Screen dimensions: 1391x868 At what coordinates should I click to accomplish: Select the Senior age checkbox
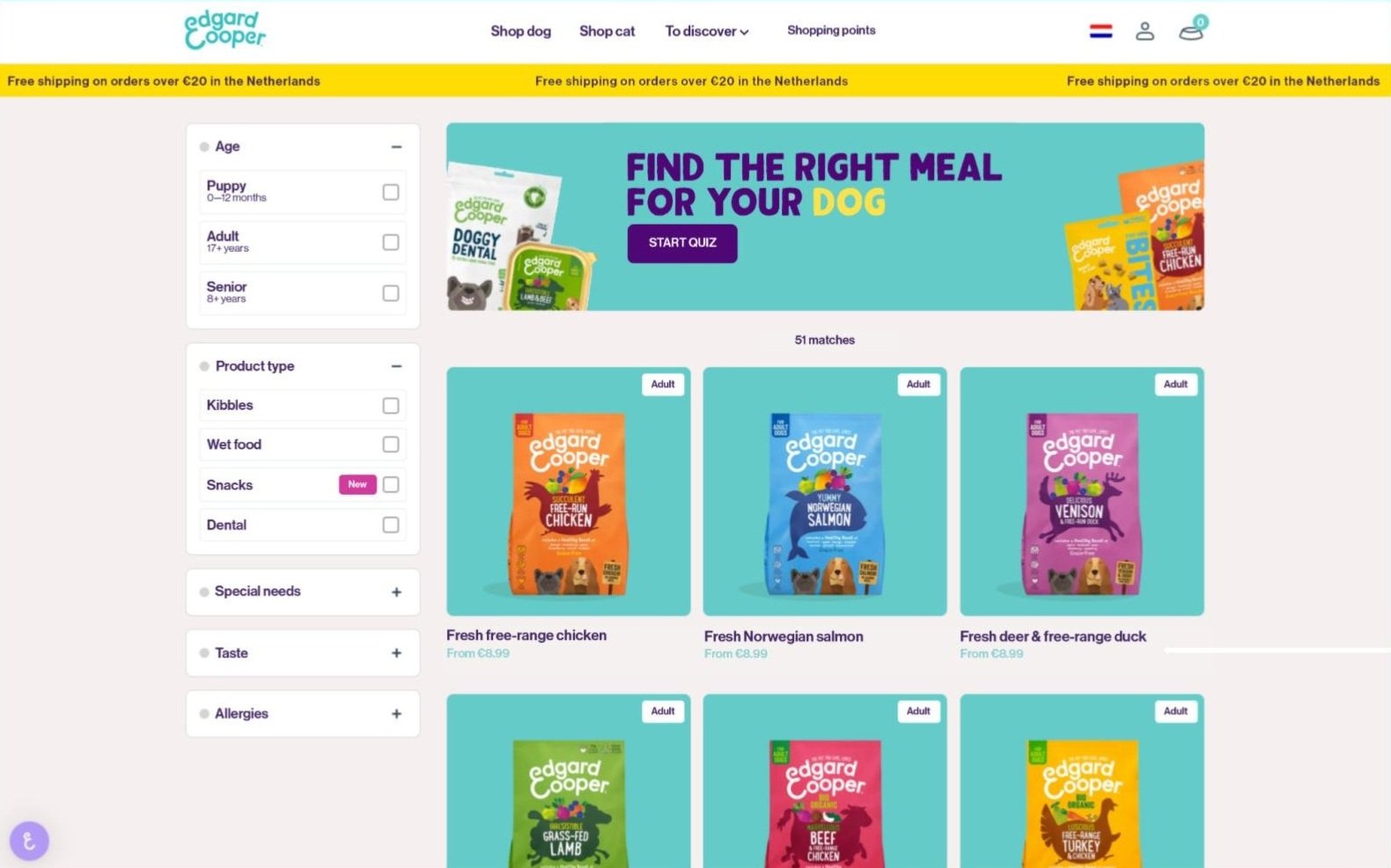[x=391, y=293]
